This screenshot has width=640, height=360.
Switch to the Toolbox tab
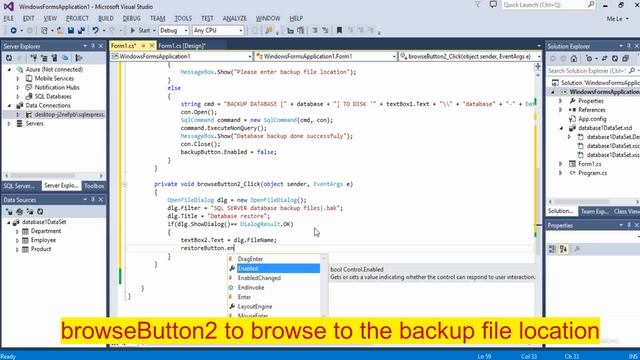94,186
